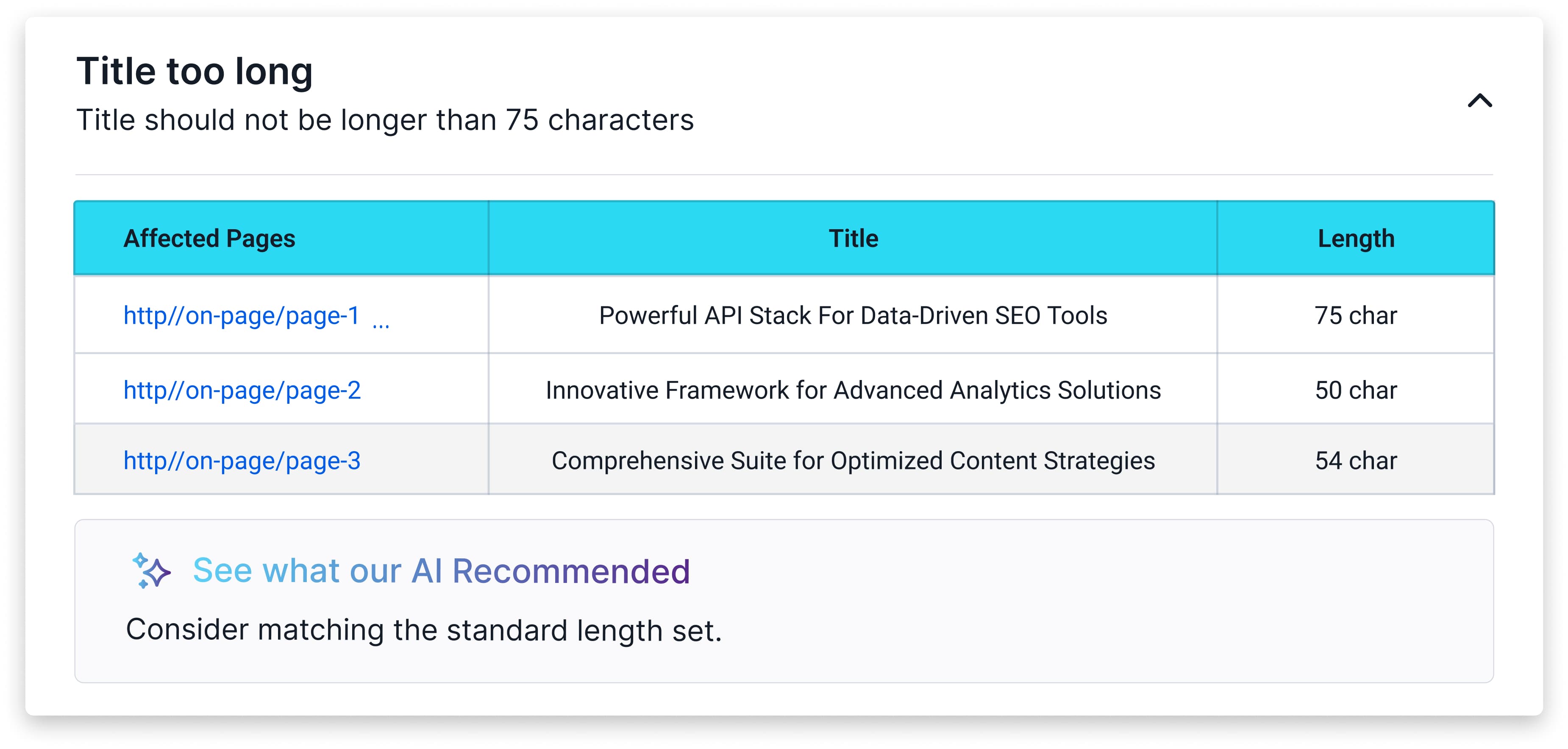
Task: Click the Consider matching standard length recommendation text
Action: pyautogui.click(x=424, y=630)
